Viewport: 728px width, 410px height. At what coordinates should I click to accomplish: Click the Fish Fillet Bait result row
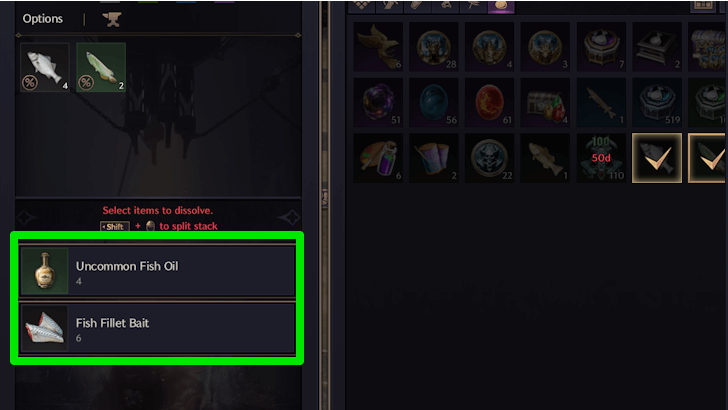click(157, 329)
